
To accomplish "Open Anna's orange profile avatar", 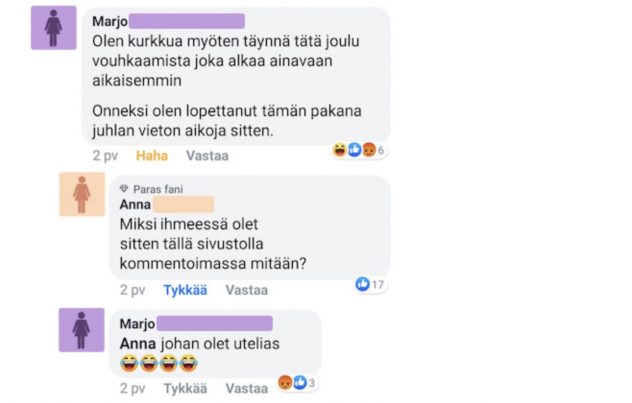I will pos(82,194).
